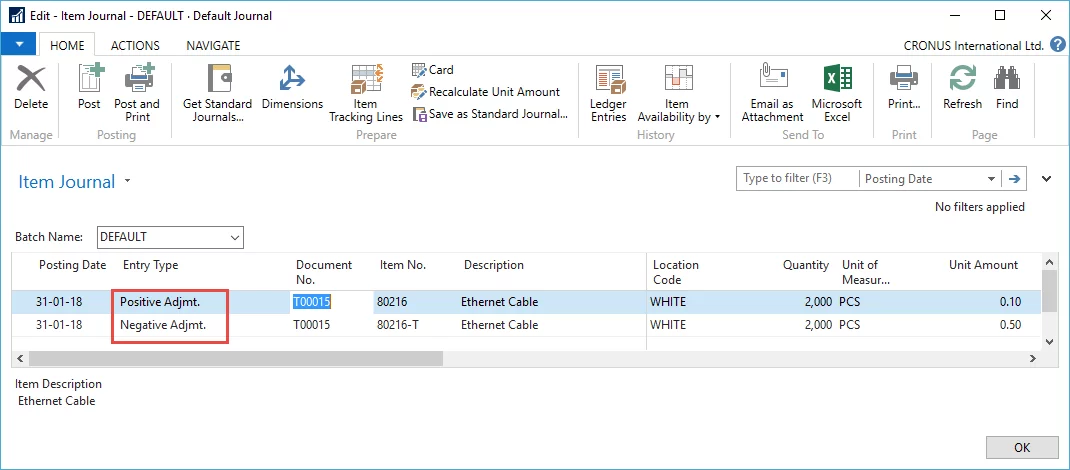
Task: Expand Item Availability by dropdown
Action: 679,94
